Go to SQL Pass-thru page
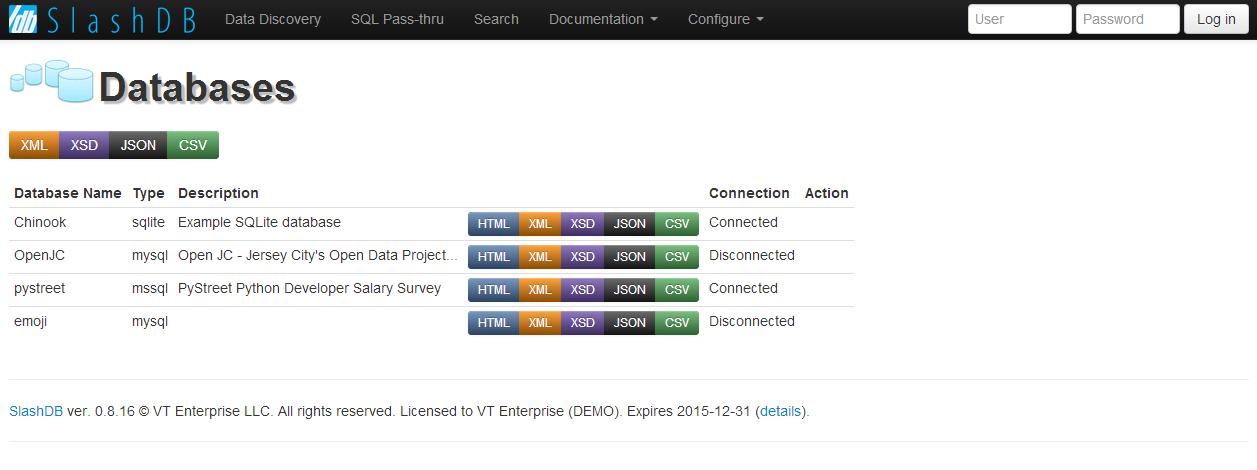 (x=397, y=19)
